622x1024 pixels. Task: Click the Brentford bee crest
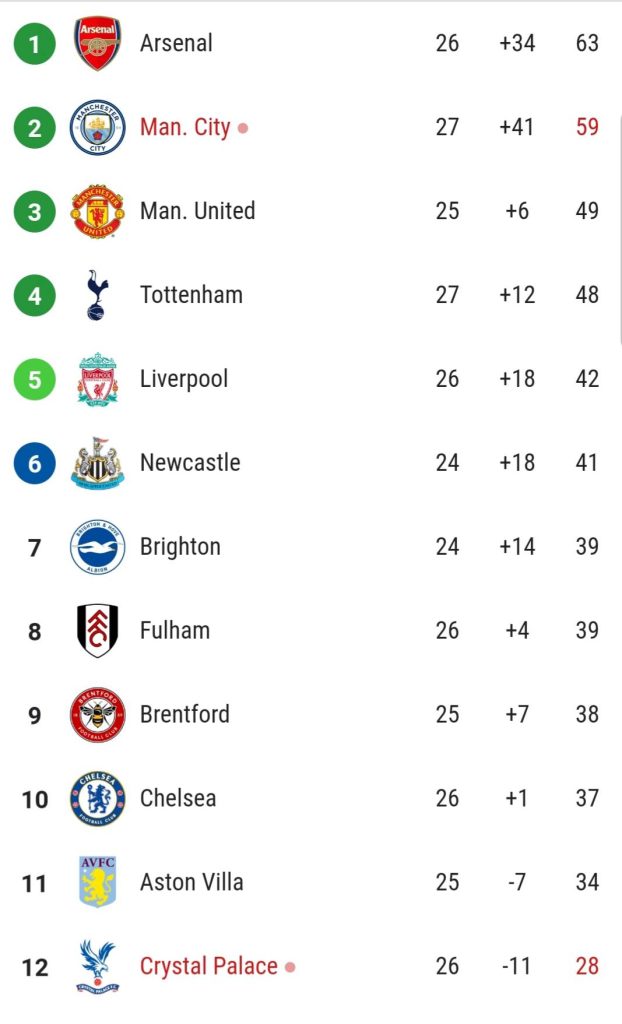pos(95,715)
